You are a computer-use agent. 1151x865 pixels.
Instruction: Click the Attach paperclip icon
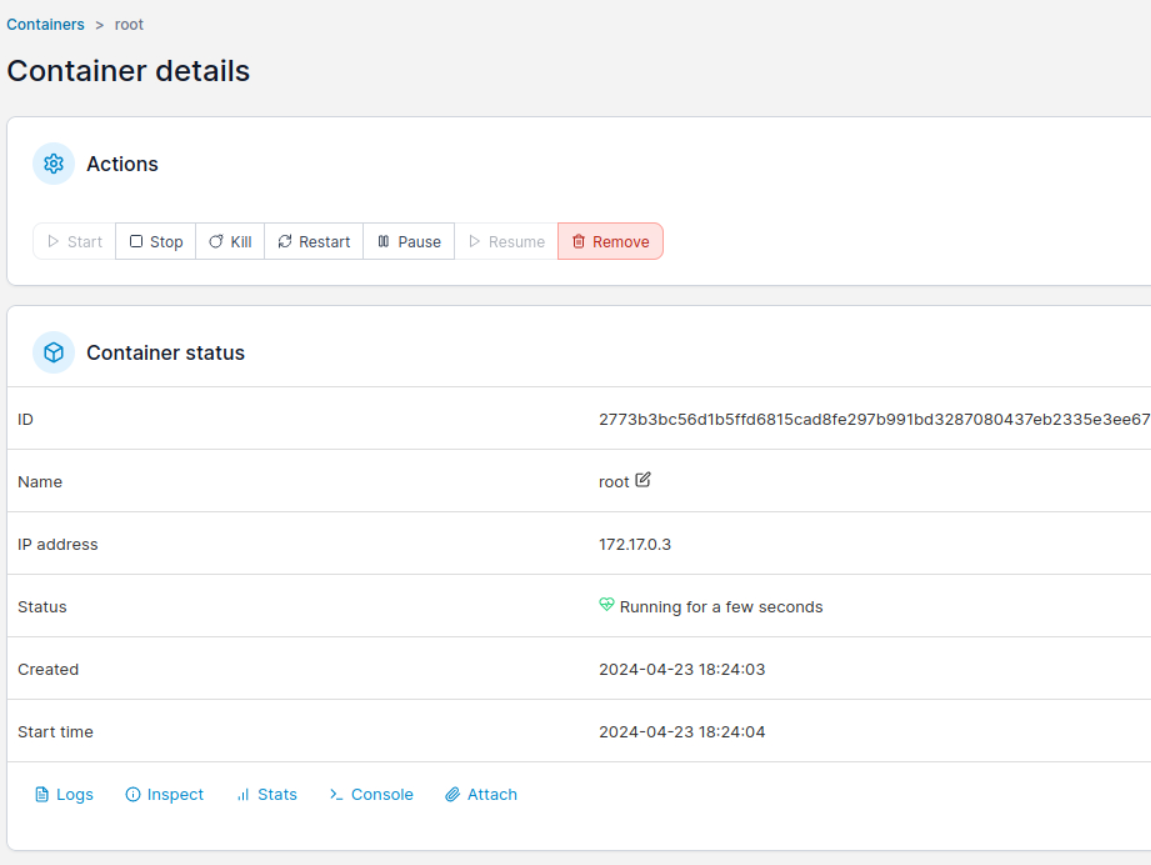tap(453, 795)
